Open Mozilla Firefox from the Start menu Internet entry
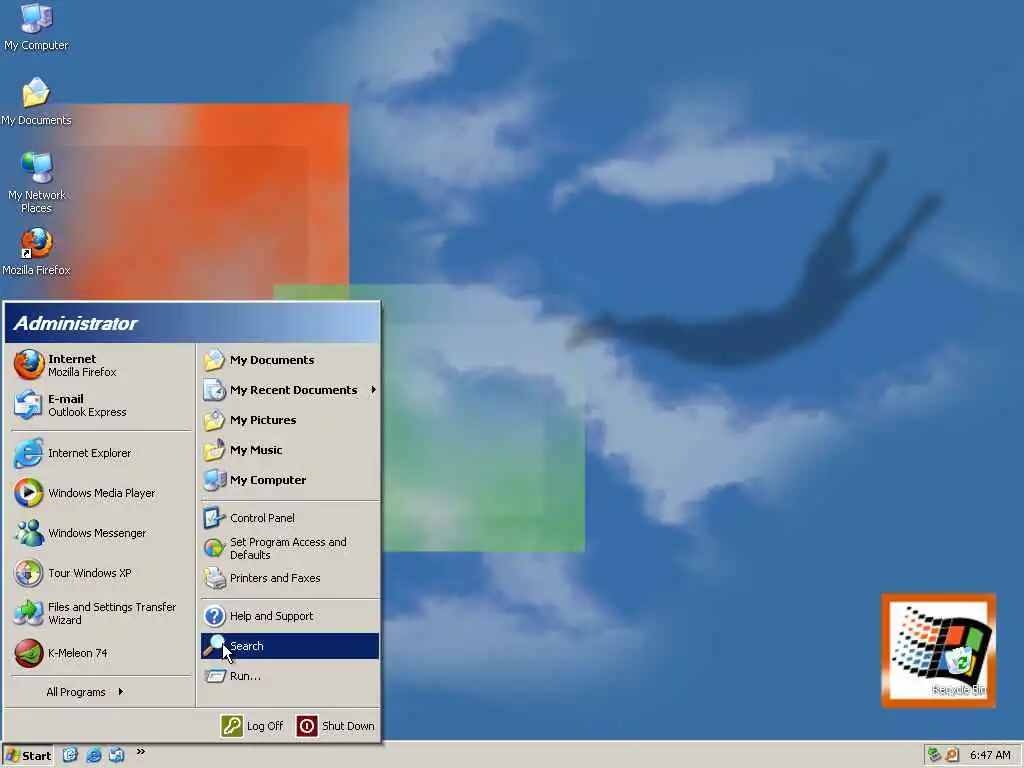This screenshot has width=1024, height=768. click(x=102, y=365)
